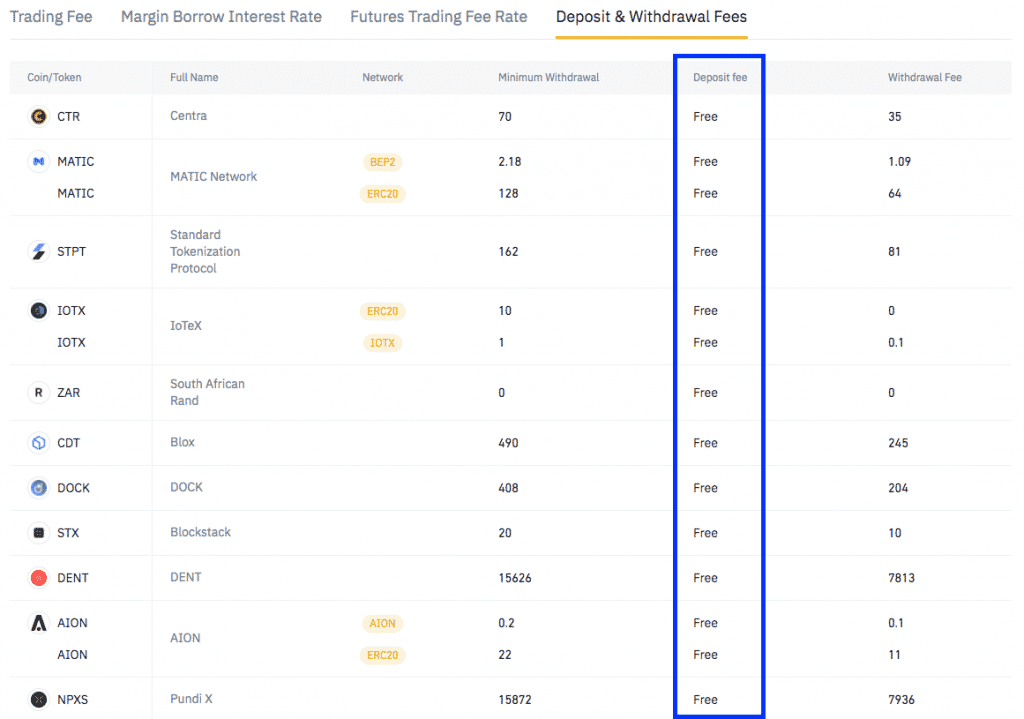This screenshot has width=1024, height=719.
Task: Open the Trading Fee tab
Action: point(51,17)
